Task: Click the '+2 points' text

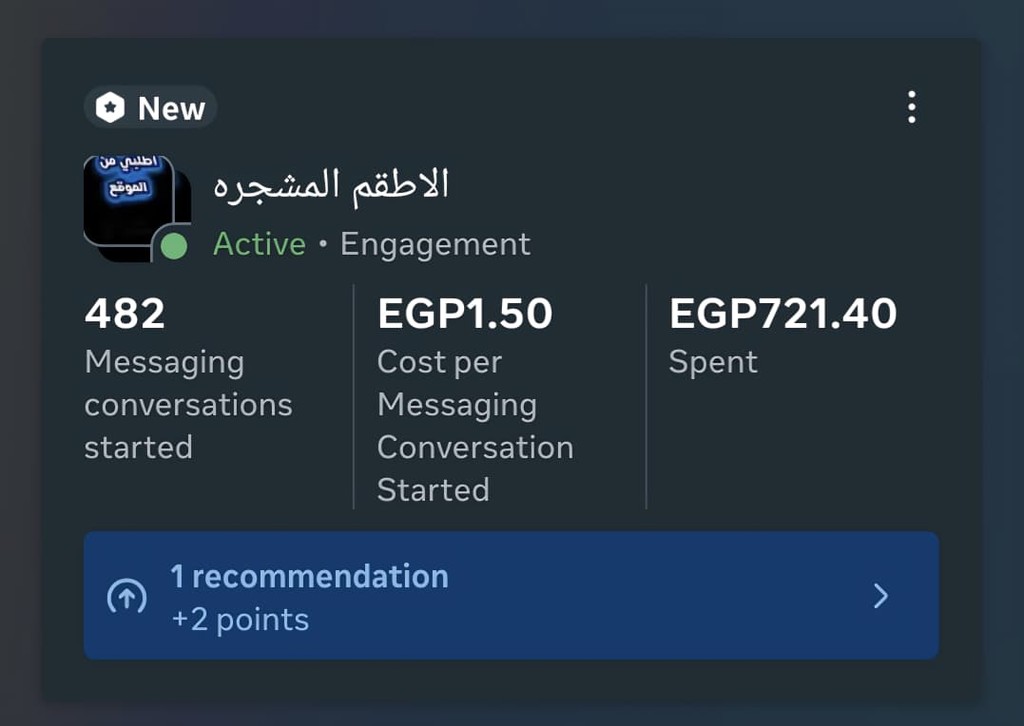Action: point(240,620)
